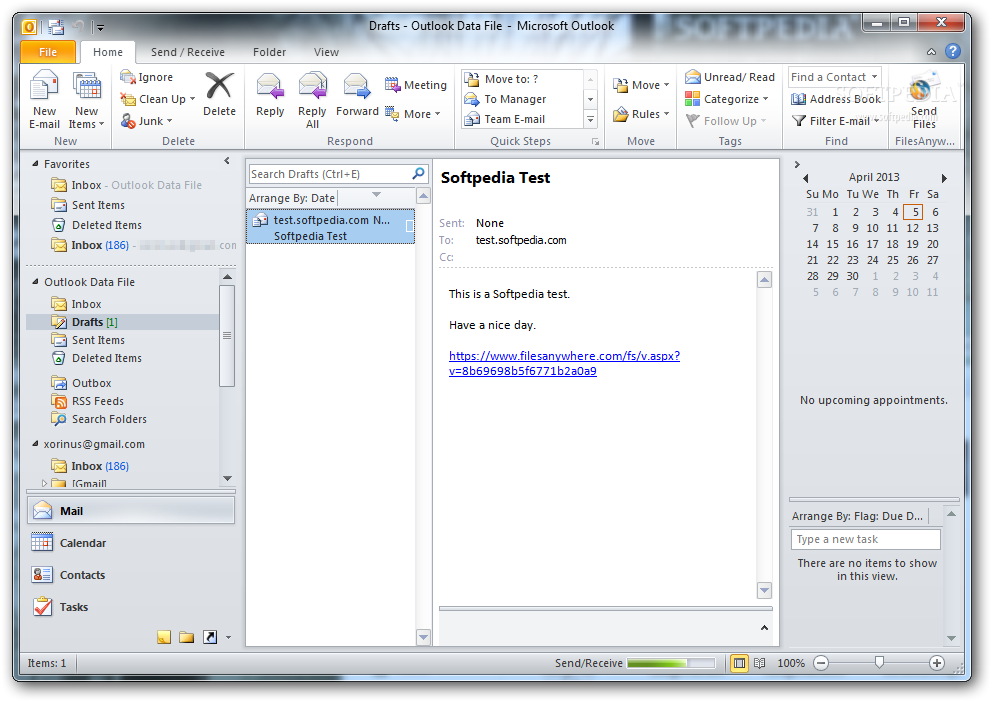The width and height of the screenshot is (992, 702).
Task: Switch to Reading view in status bar
Action: tap(760, 663)
